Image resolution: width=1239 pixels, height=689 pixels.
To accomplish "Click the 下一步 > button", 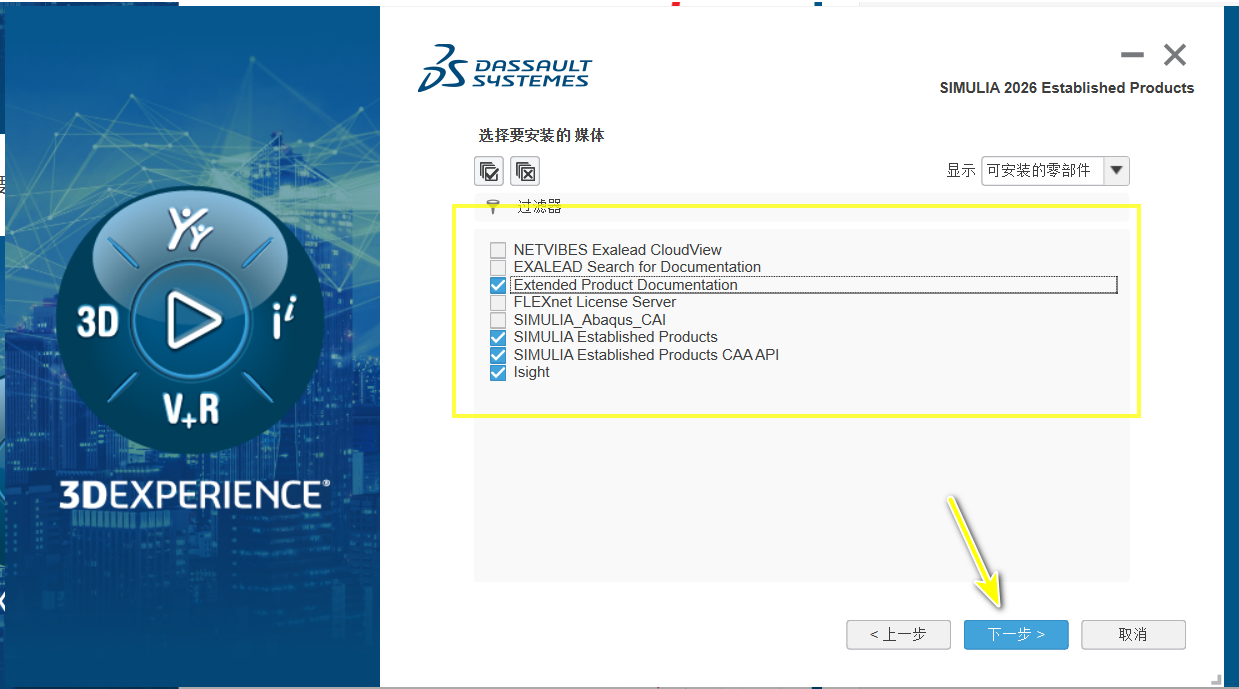I will tap(1016, 634).
